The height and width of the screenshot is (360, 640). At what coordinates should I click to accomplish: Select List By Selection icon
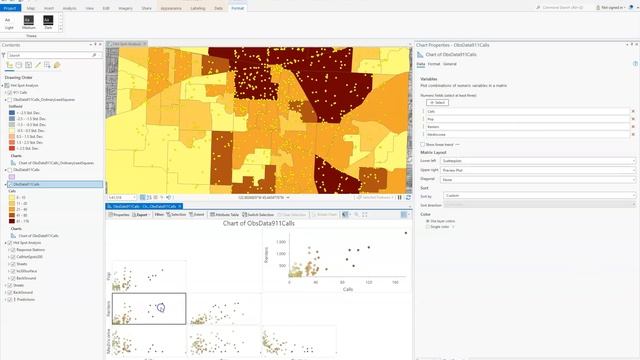point(28,65)
